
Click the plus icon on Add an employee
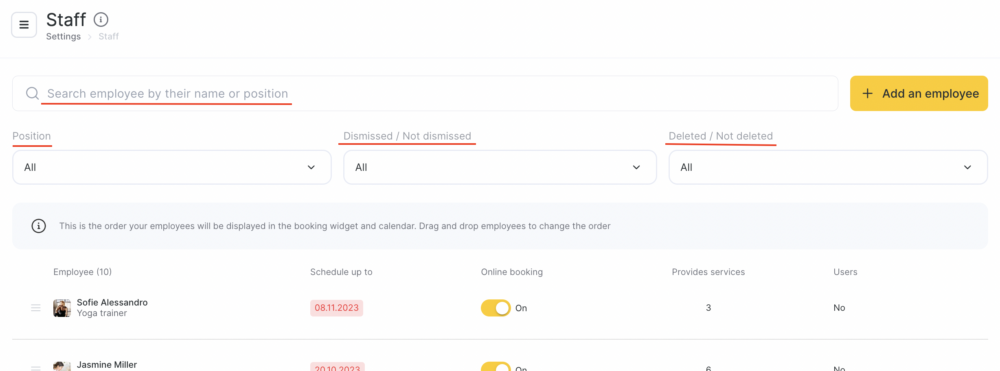pos(867,94)
